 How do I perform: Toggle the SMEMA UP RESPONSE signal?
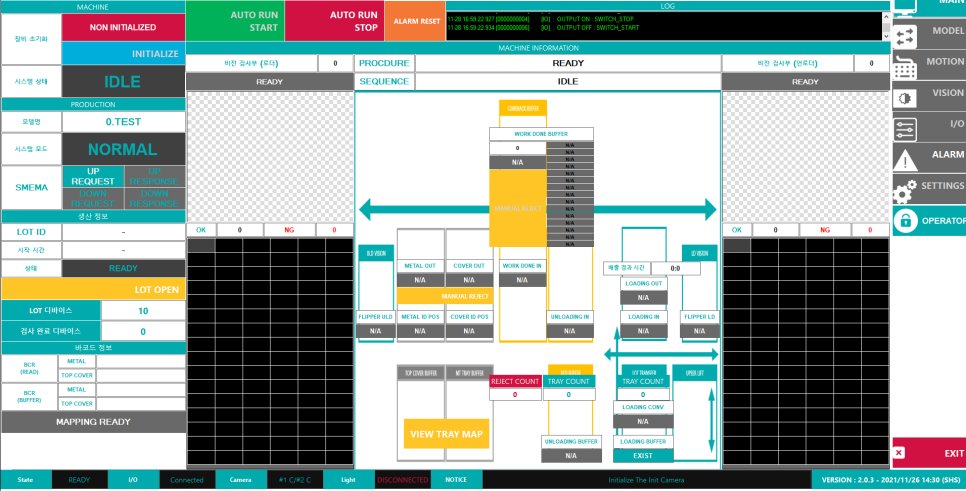pos(155,177)
